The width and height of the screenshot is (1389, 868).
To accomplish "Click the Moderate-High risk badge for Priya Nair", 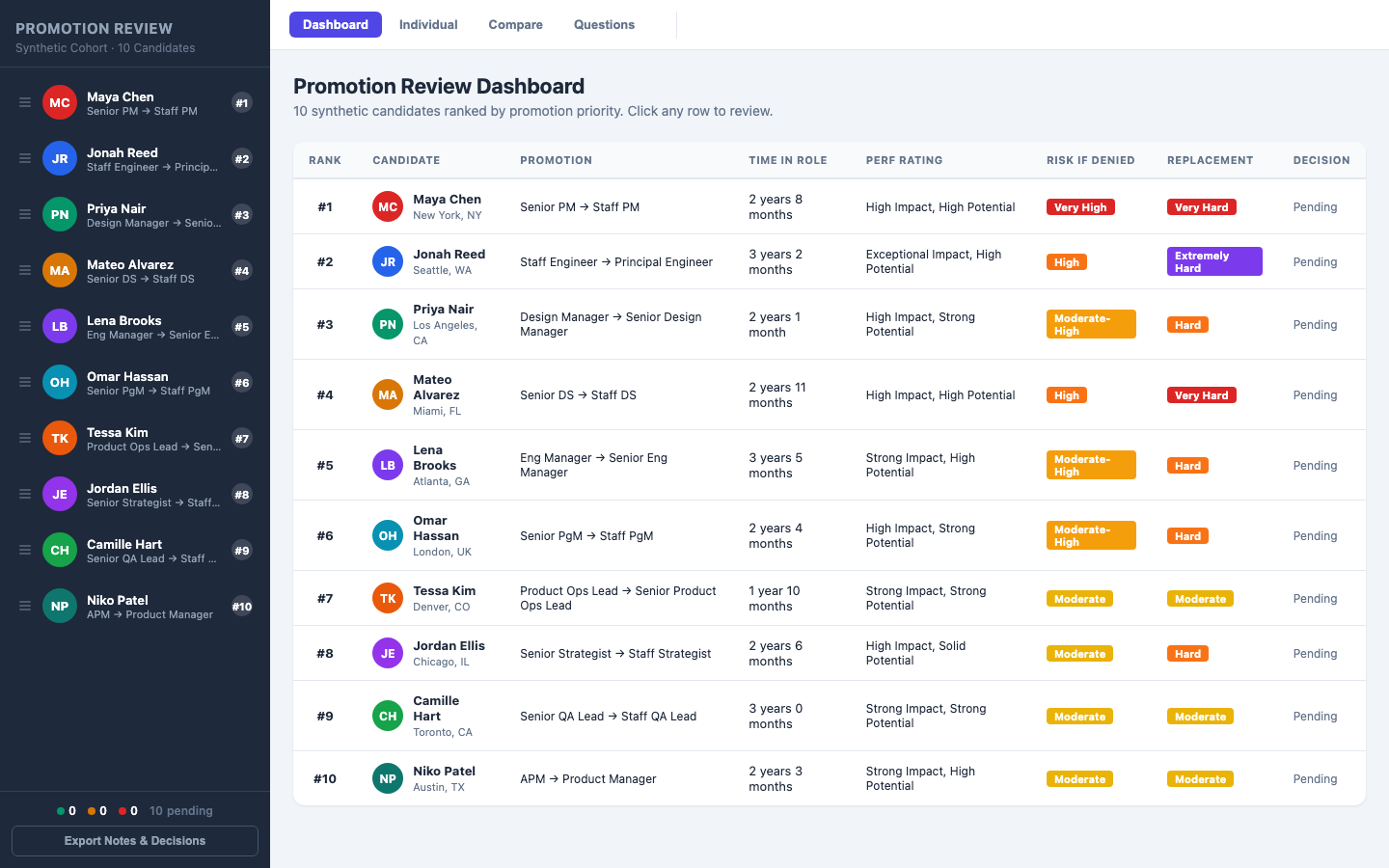I will click(1091, 324).
